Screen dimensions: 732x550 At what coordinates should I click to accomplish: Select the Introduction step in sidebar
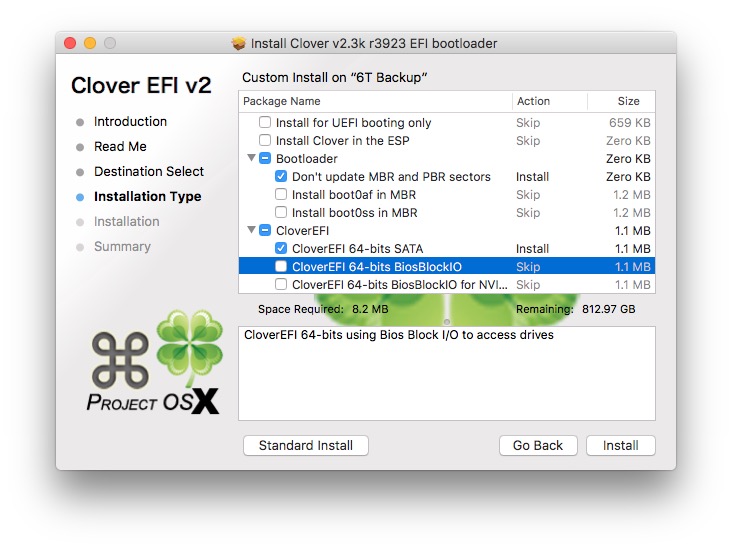130,121
